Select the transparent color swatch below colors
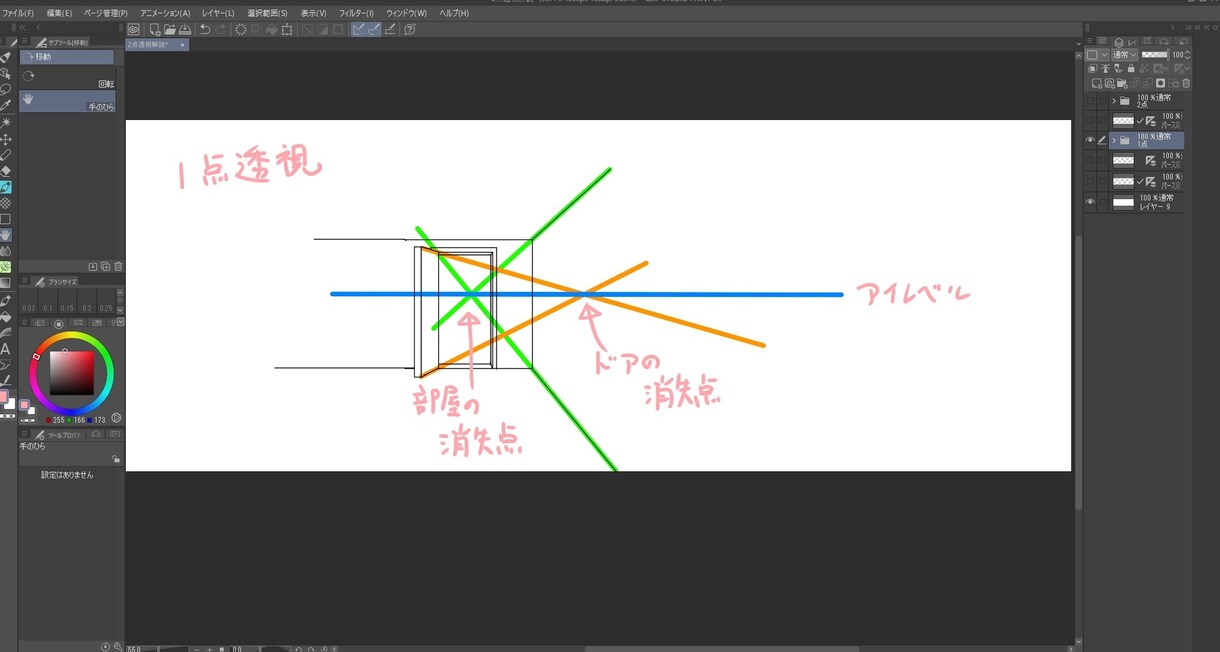This screenshot has width=1220, height=652. point(7,414)
